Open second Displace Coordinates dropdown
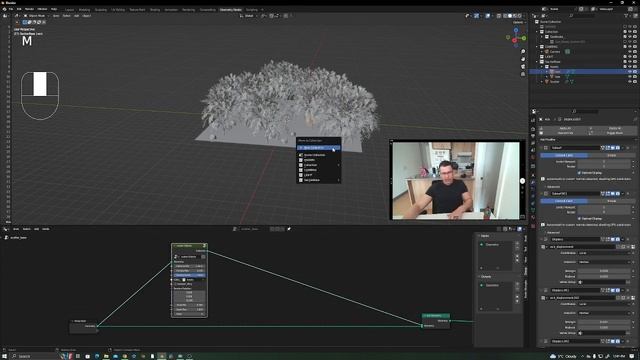640x360 pixels. pos(604,304)
